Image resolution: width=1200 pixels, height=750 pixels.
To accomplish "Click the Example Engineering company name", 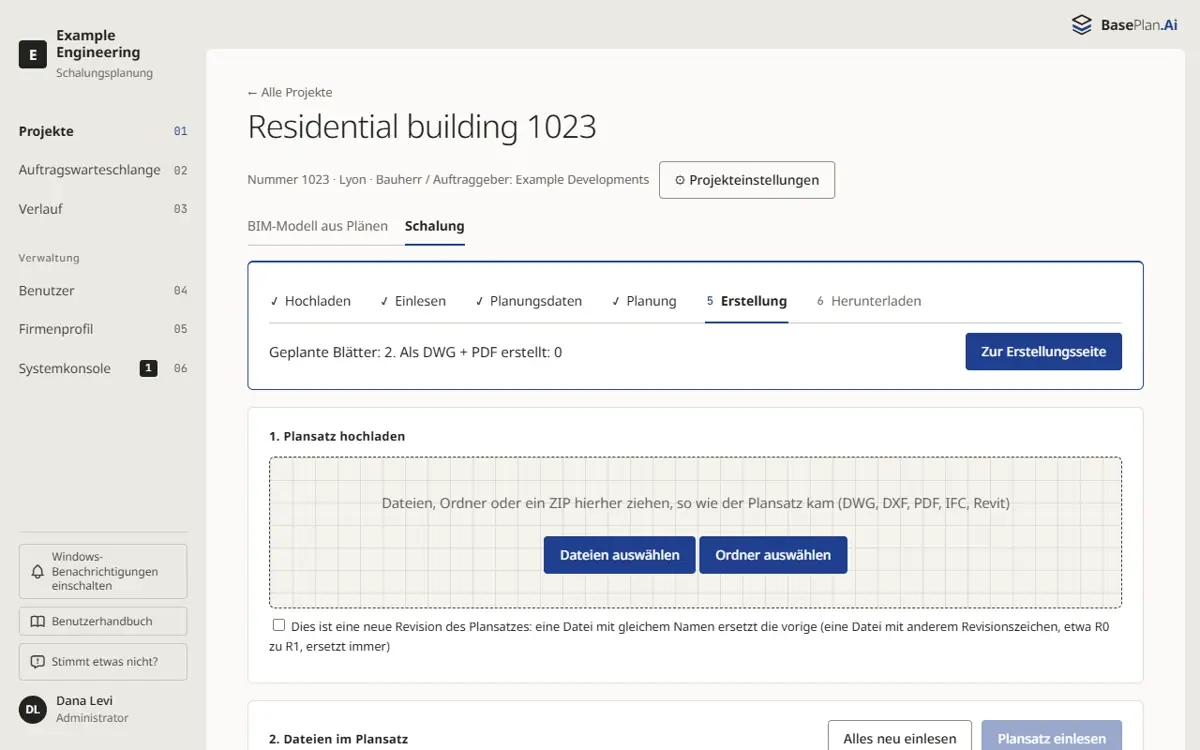I will click(98, 44).
